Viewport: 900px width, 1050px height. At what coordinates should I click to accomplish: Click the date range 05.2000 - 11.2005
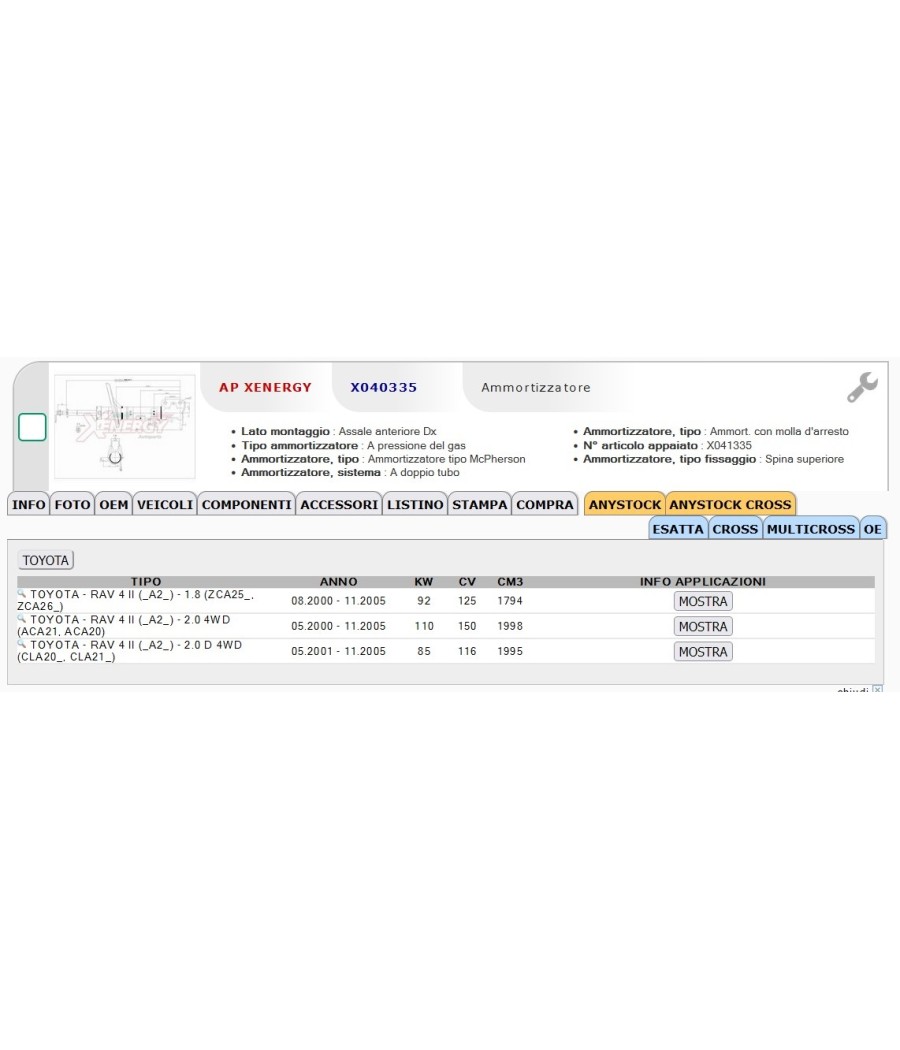pos(338,626)
